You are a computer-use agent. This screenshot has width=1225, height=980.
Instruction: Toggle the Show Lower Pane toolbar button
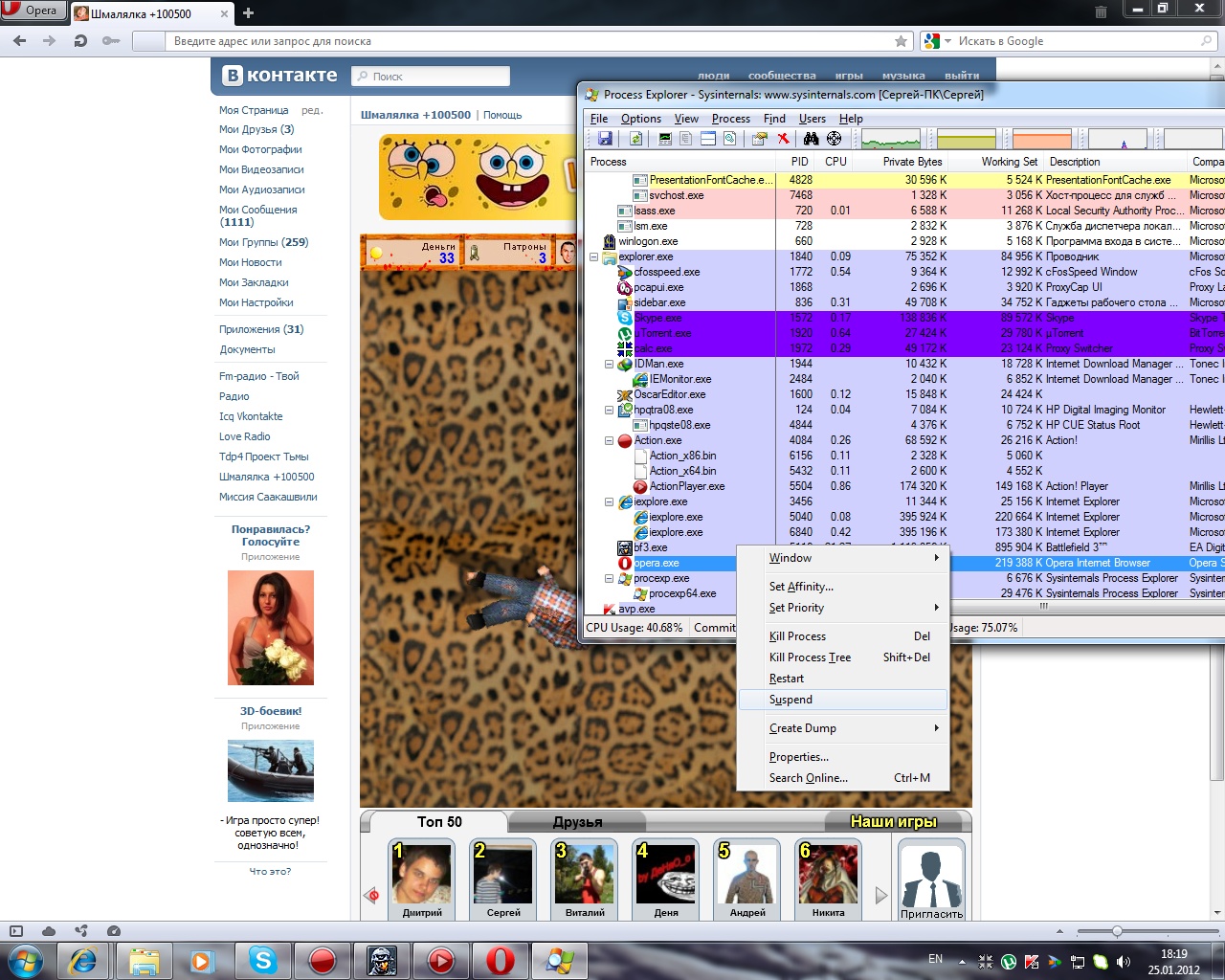click(x=708, y=139)
